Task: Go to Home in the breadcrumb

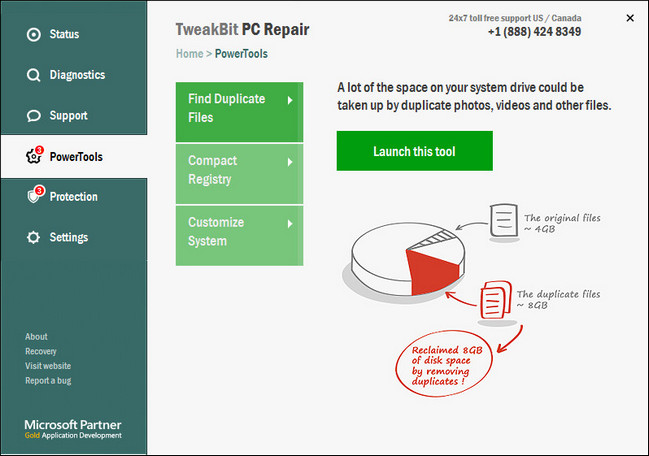Action: point(189,54)
